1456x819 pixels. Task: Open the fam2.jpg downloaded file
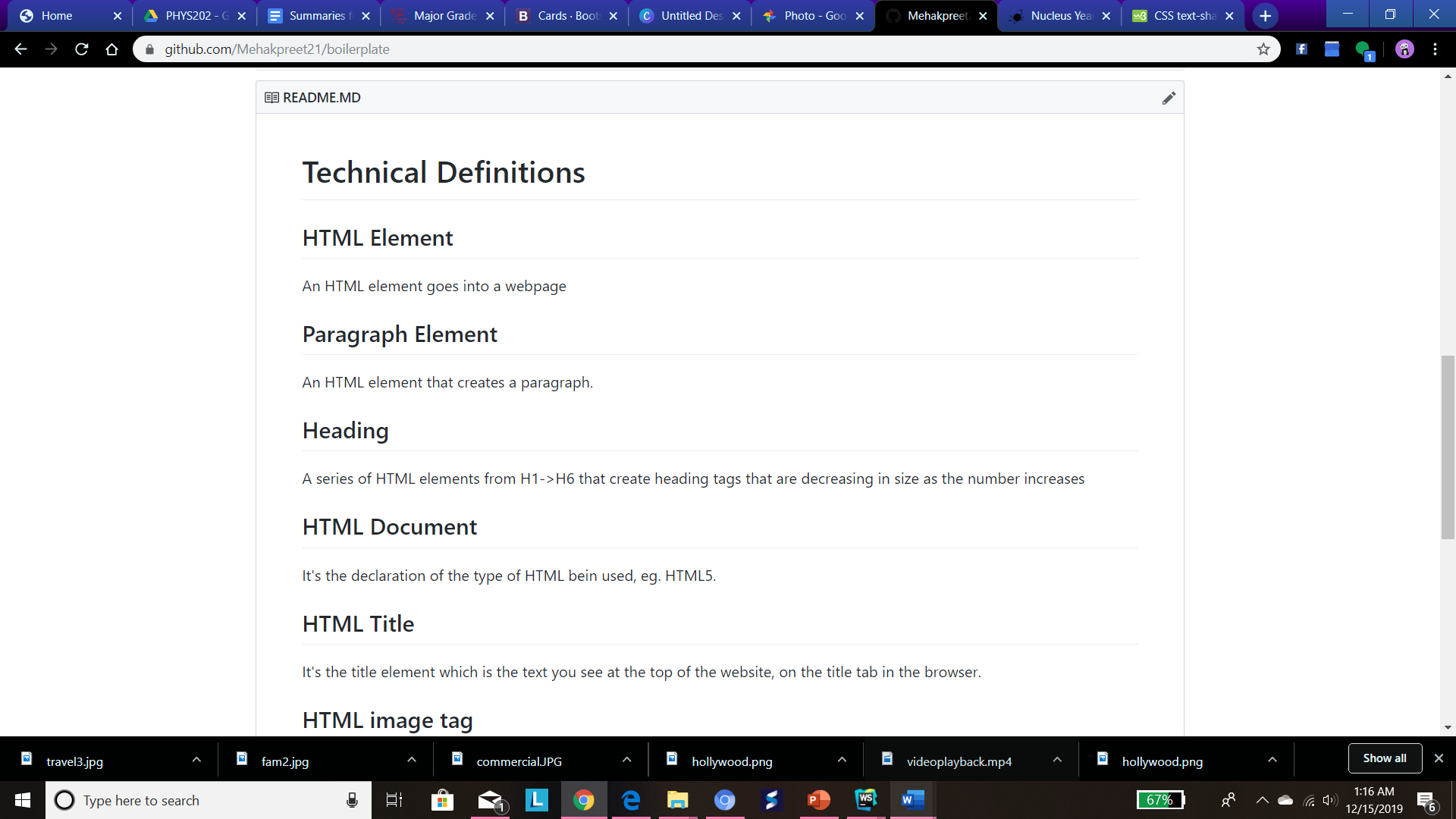(x=285, y=761)
